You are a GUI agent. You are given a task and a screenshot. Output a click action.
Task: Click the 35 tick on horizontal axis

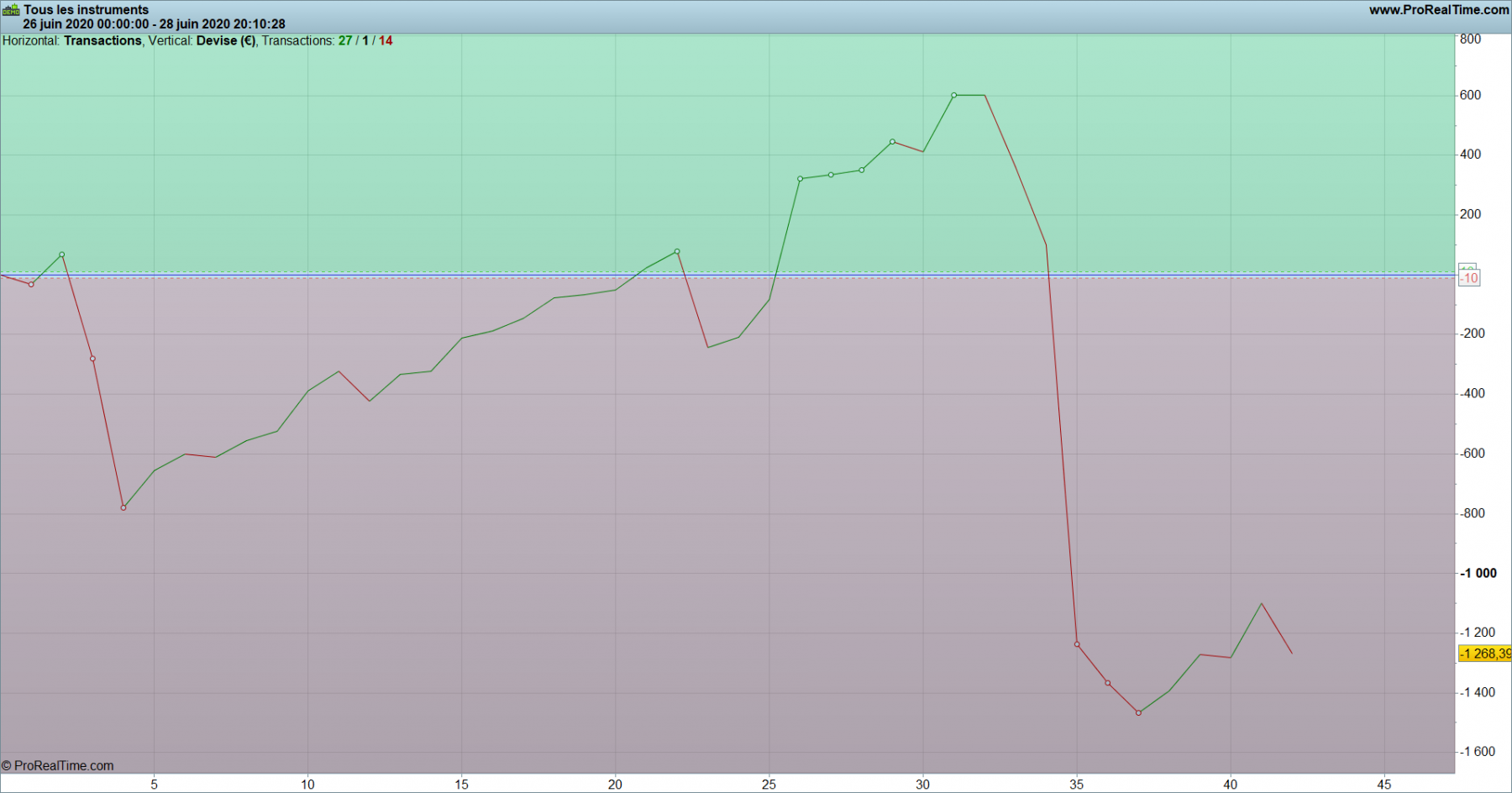[1077, 785]
